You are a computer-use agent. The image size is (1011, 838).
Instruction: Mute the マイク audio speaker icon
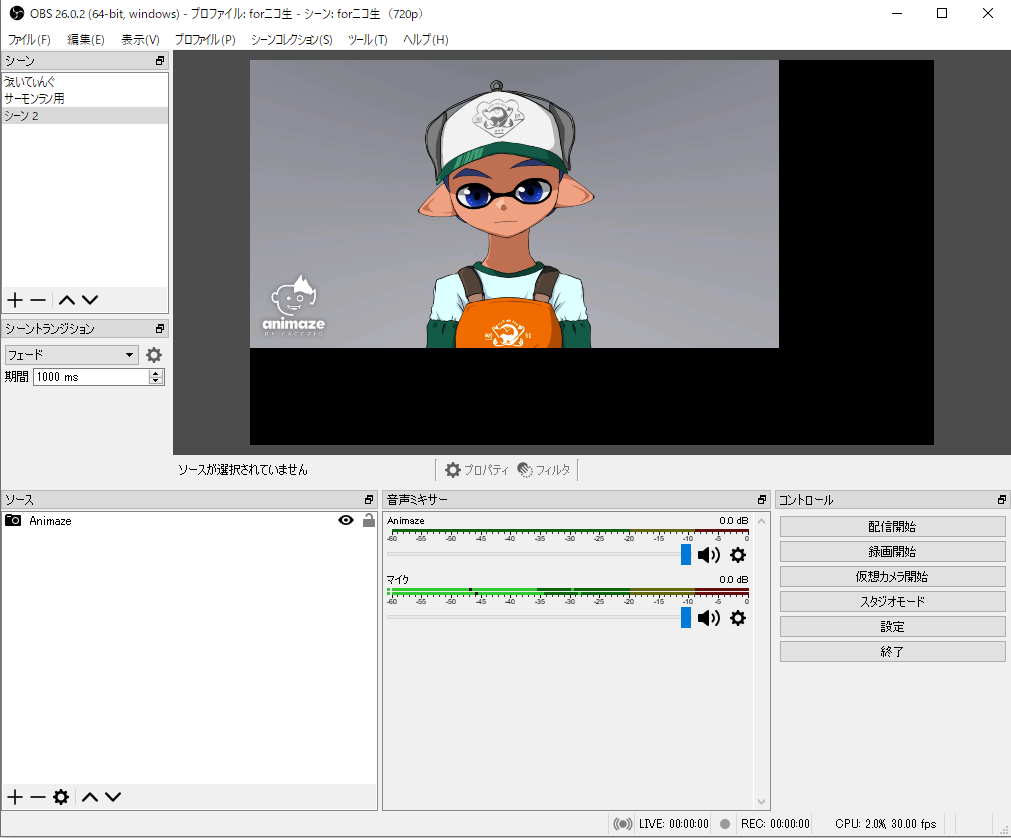pos(709,618)
